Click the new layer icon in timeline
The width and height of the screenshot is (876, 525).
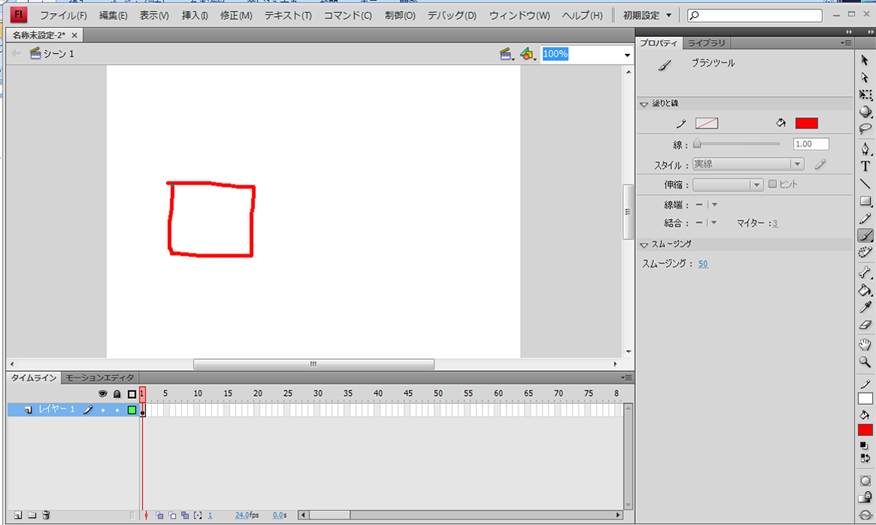coord(15,515)
